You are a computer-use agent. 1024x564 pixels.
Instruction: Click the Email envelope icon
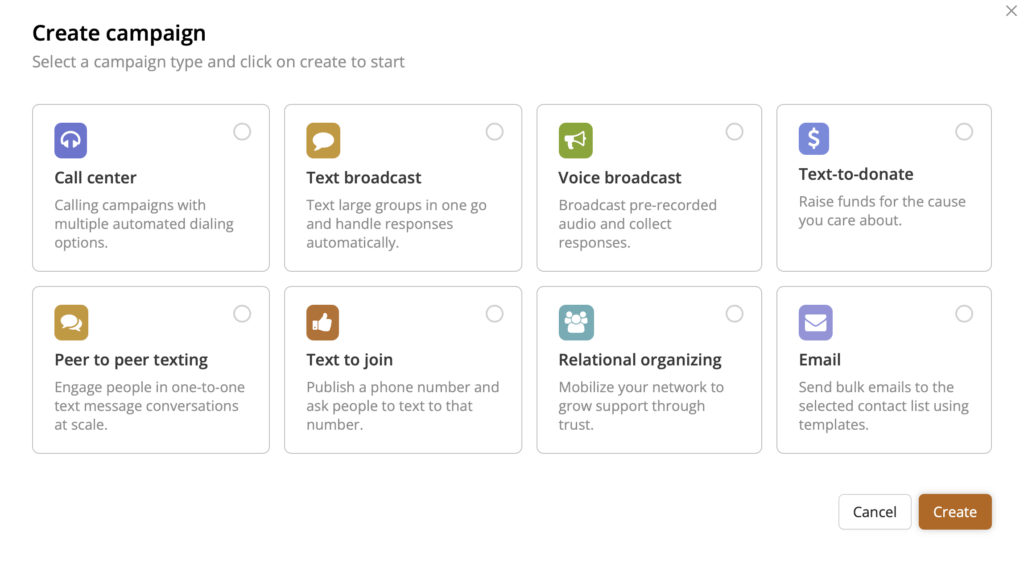(x=815, y=323)
